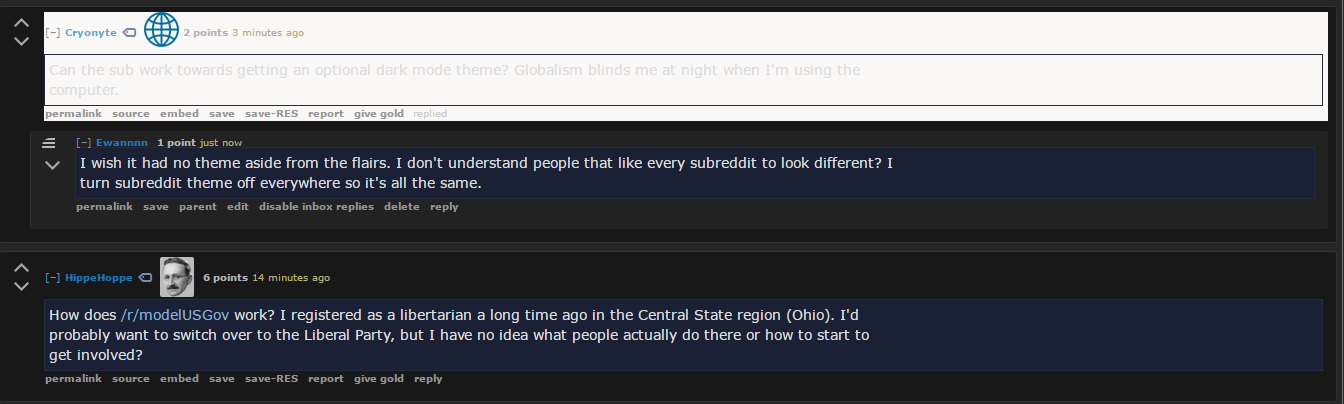Toggle disable inbox replies on Ewannnn's comment
This screenshot has height=404, width=1344.
316,207
